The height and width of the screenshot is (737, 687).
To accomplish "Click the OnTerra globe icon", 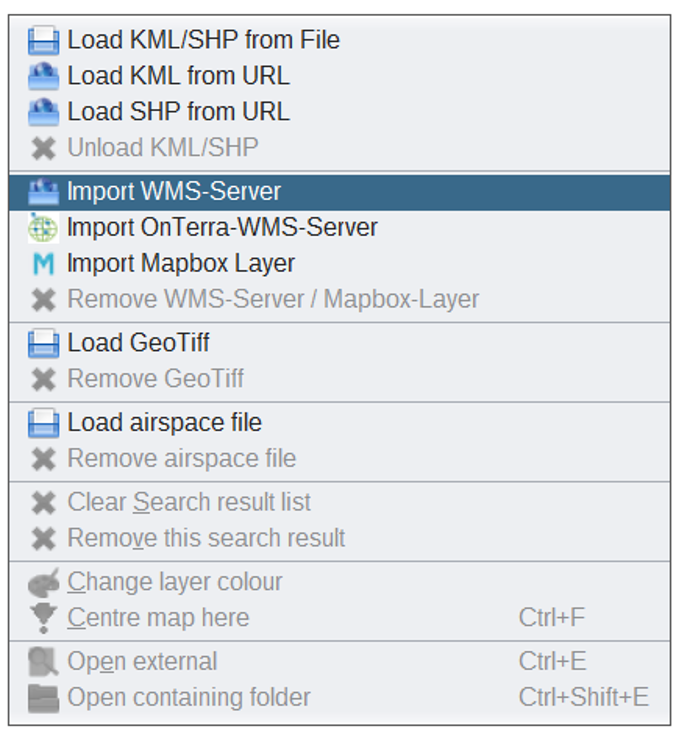I will pyautogui.click(x=43, y=228).
